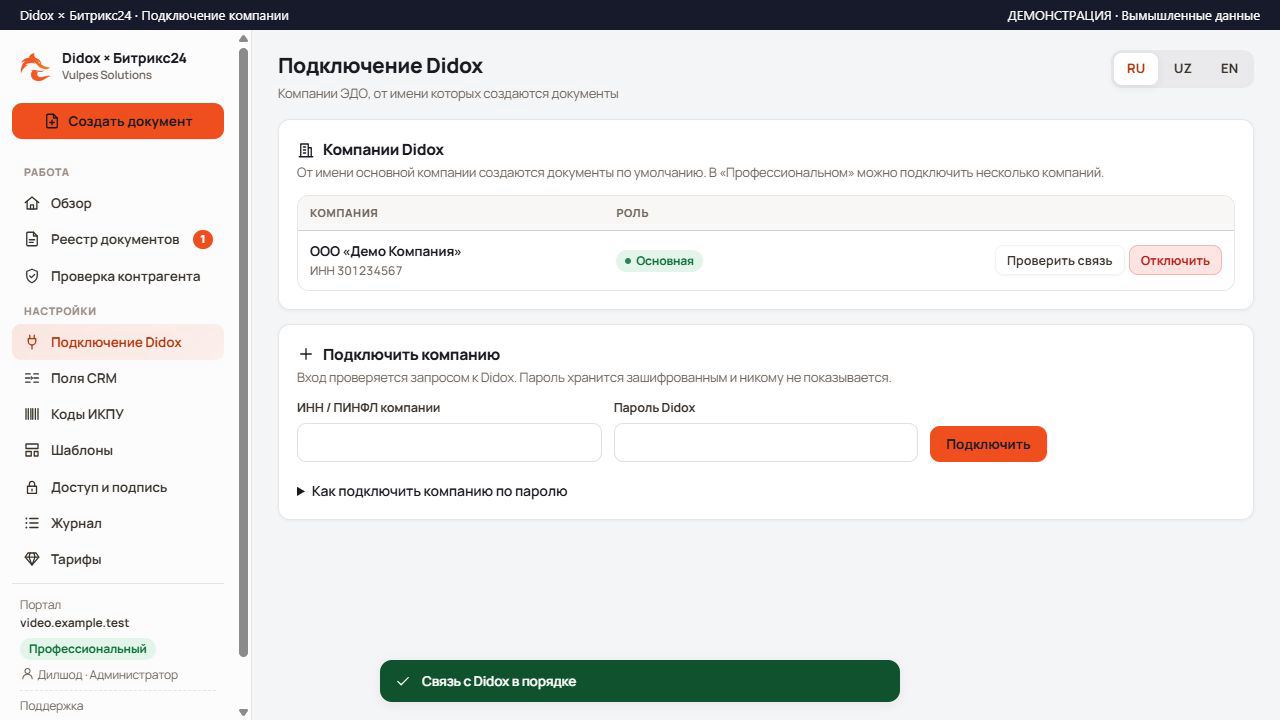
Task: Click the home icon beside Обзор
Action: (x=32, y=203)
